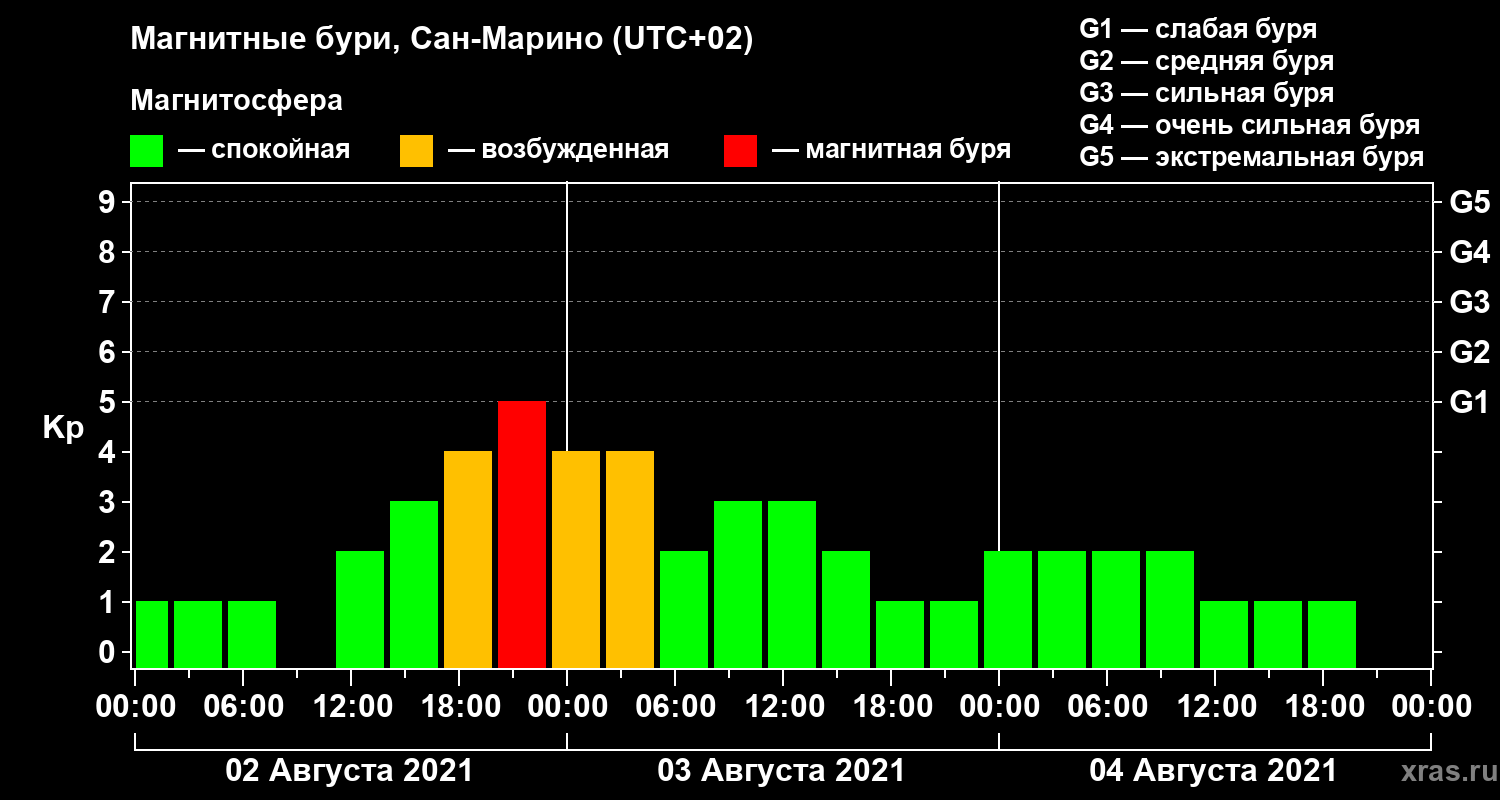Select the green Kp 2 bar starting 00:00, 04 Августа

click(1008, 609)
